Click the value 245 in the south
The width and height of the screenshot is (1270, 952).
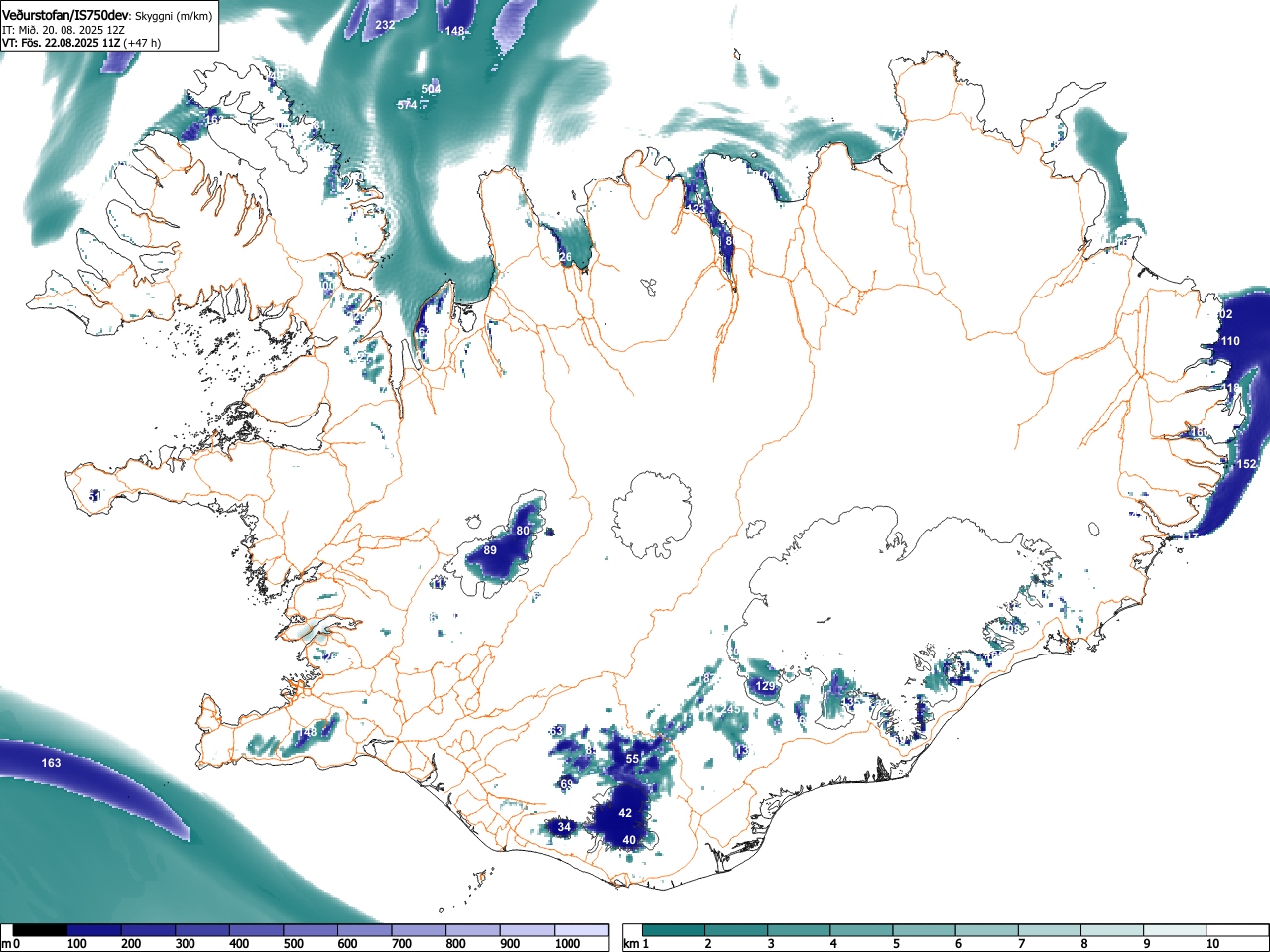point(732,709)
